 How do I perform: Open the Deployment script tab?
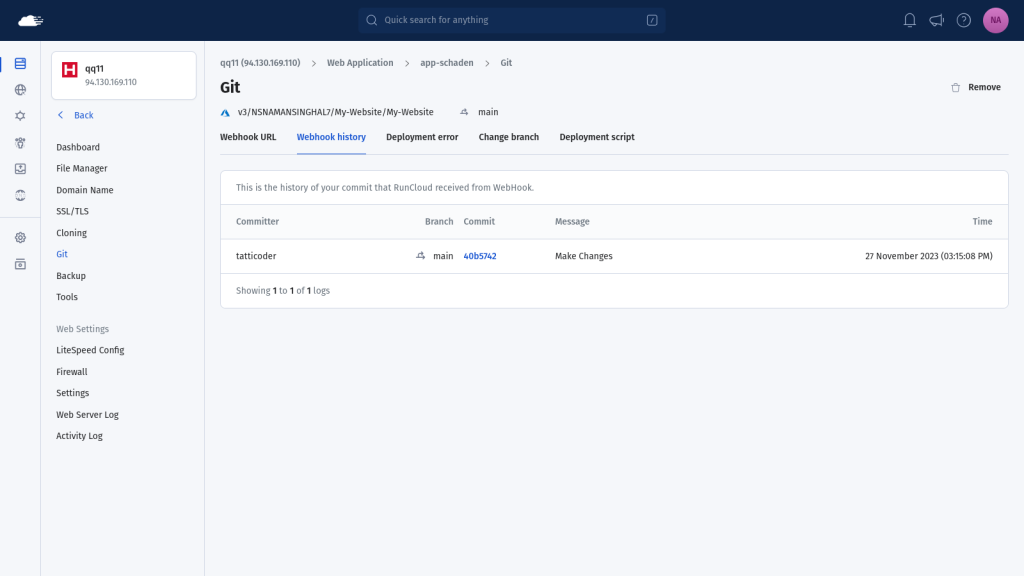597,137
